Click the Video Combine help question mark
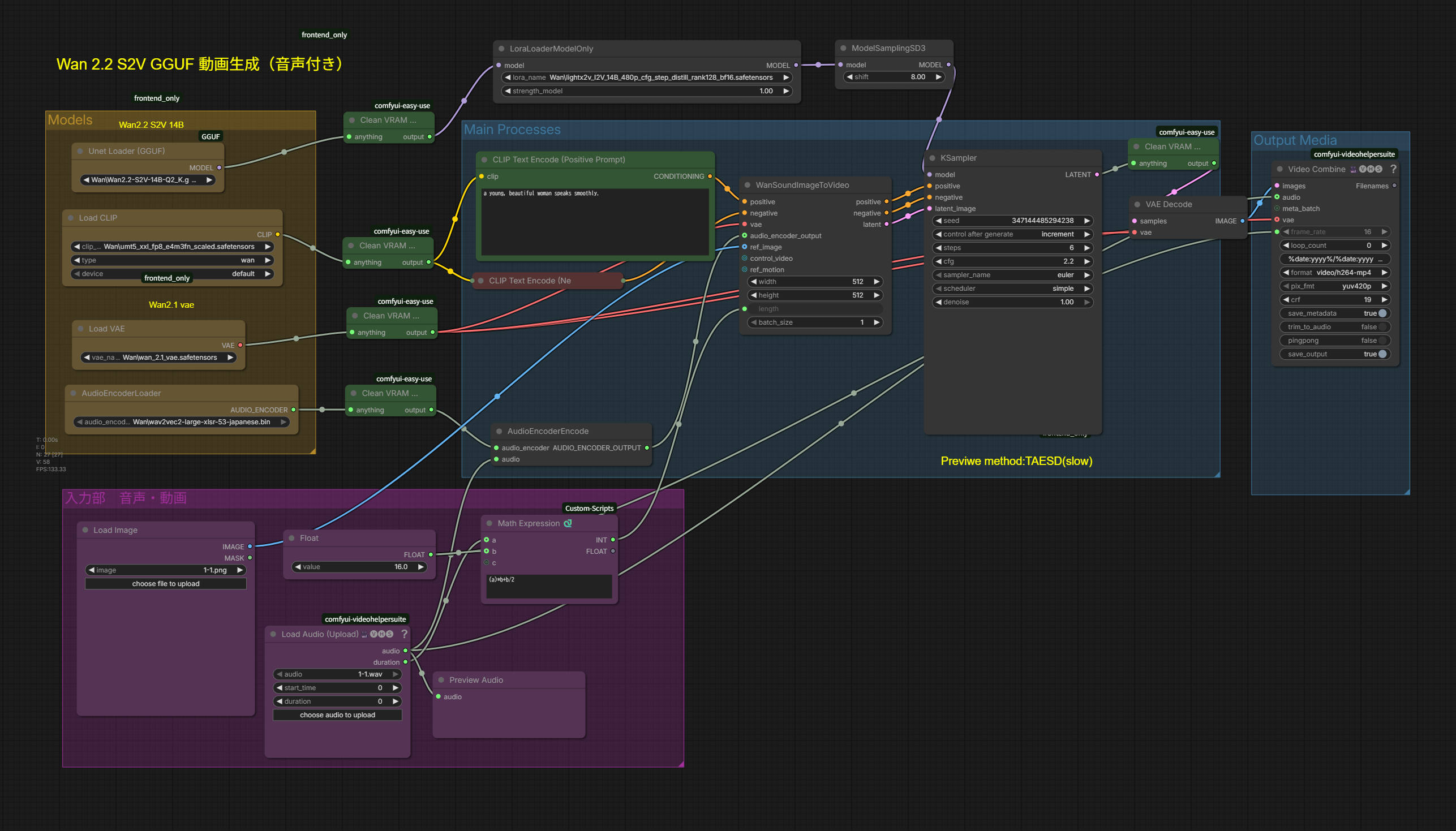This screenshot has width=1456, height=831. (1393, 169)
